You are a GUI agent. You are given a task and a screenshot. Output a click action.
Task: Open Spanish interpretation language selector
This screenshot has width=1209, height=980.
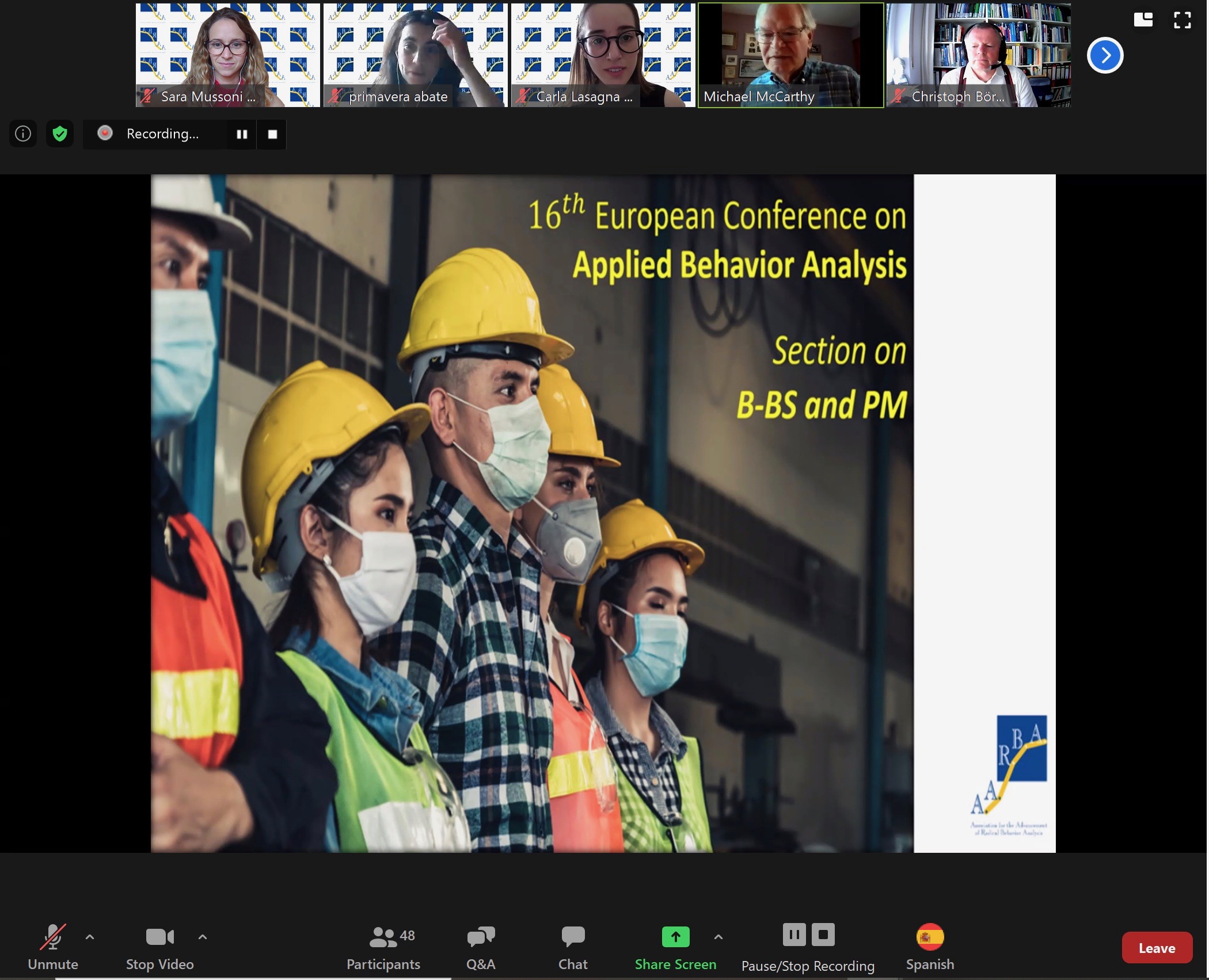pyautogui.click(x=930, y=947)
